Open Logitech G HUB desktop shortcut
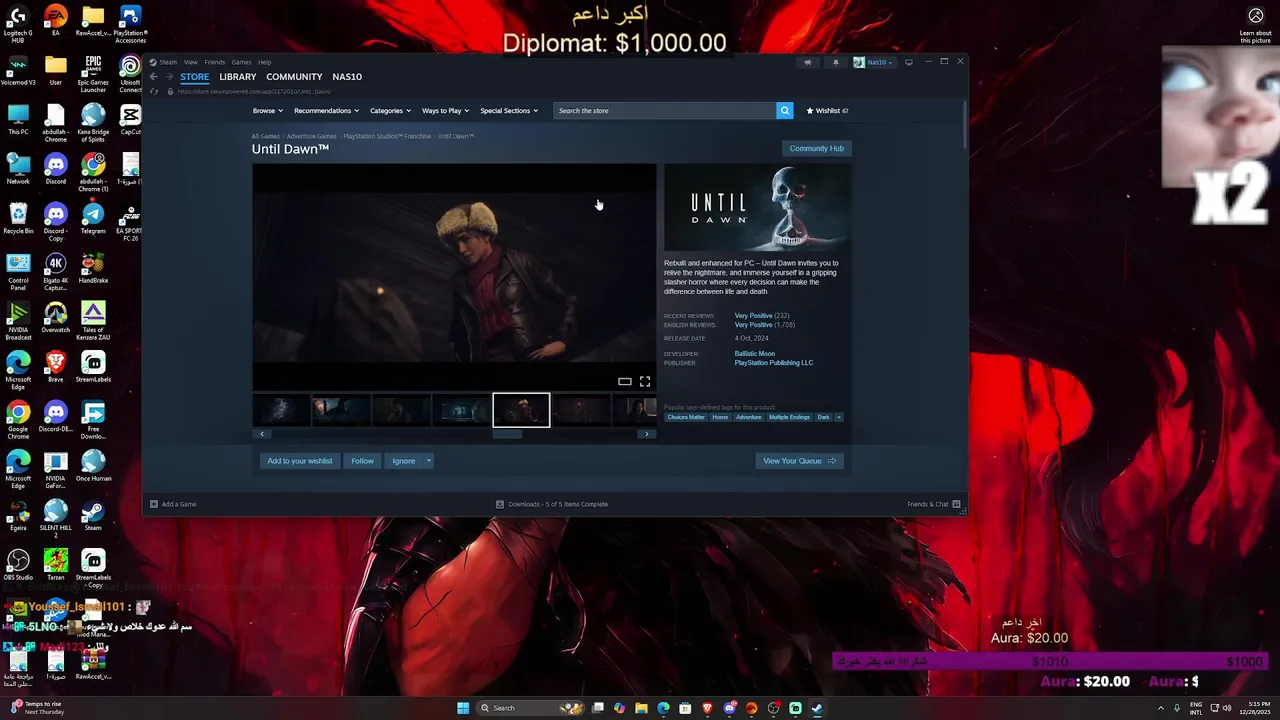This screenshot has width=1280, height=720. [x=18, y=24]
